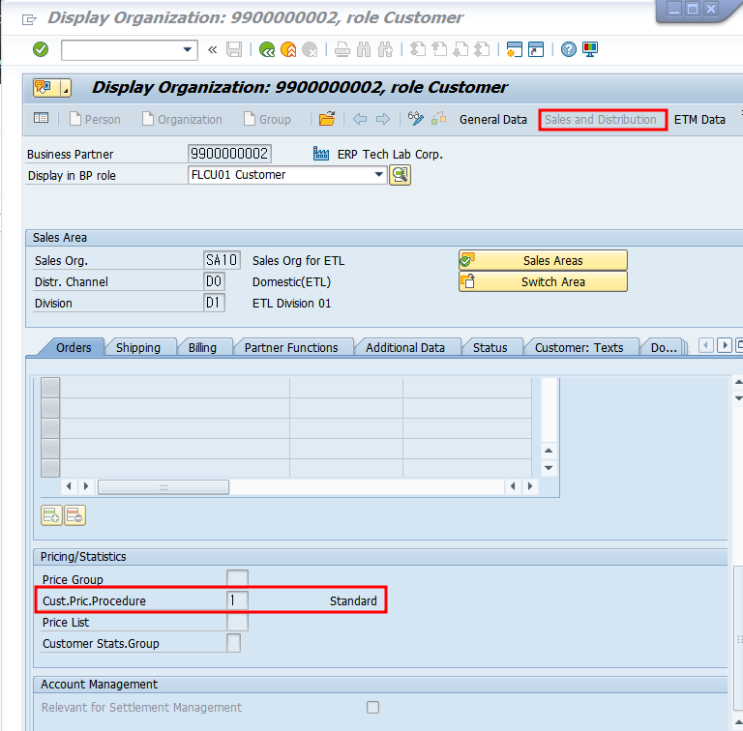
Task: Click the BP role details icon
Action: [x=400, y=175]
